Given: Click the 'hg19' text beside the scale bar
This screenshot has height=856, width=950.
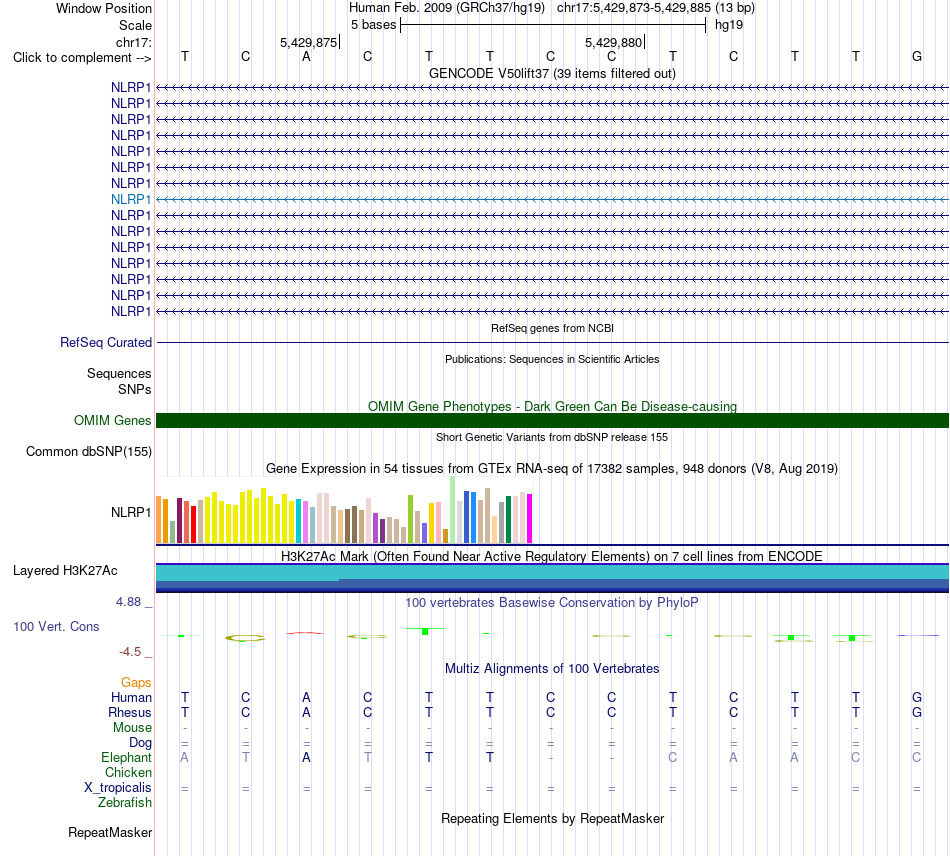Looking at the screenshot, I should pos(729,25).
